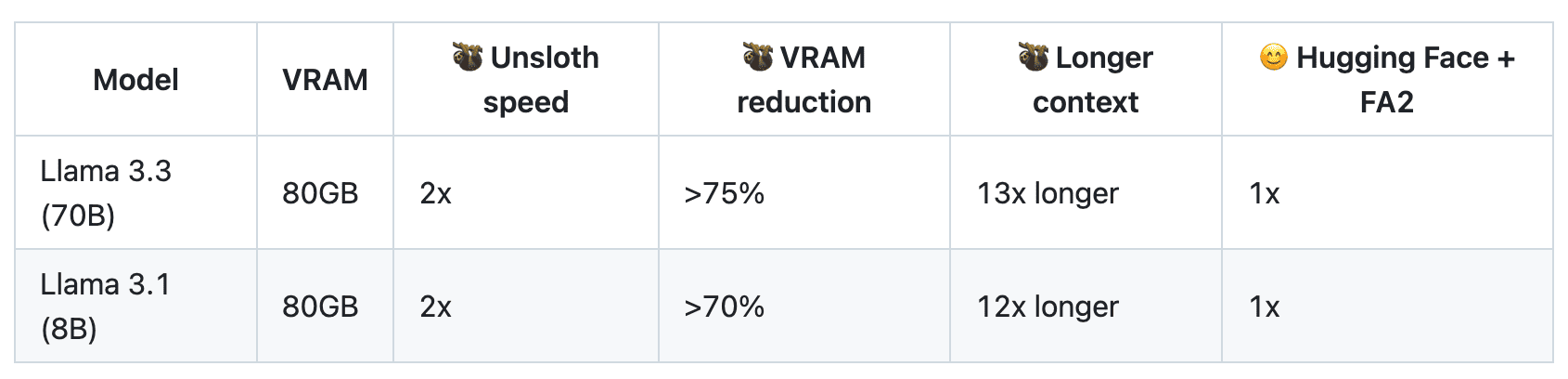
Task: Select the VRAM column header
Action: 325,80
